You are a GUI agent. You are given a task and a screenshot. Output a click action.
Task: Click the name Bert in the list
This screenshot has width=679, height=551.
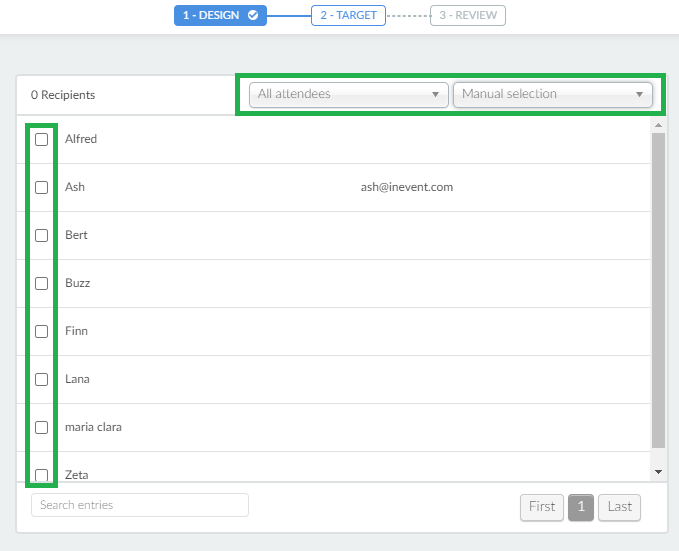[76, 235]
